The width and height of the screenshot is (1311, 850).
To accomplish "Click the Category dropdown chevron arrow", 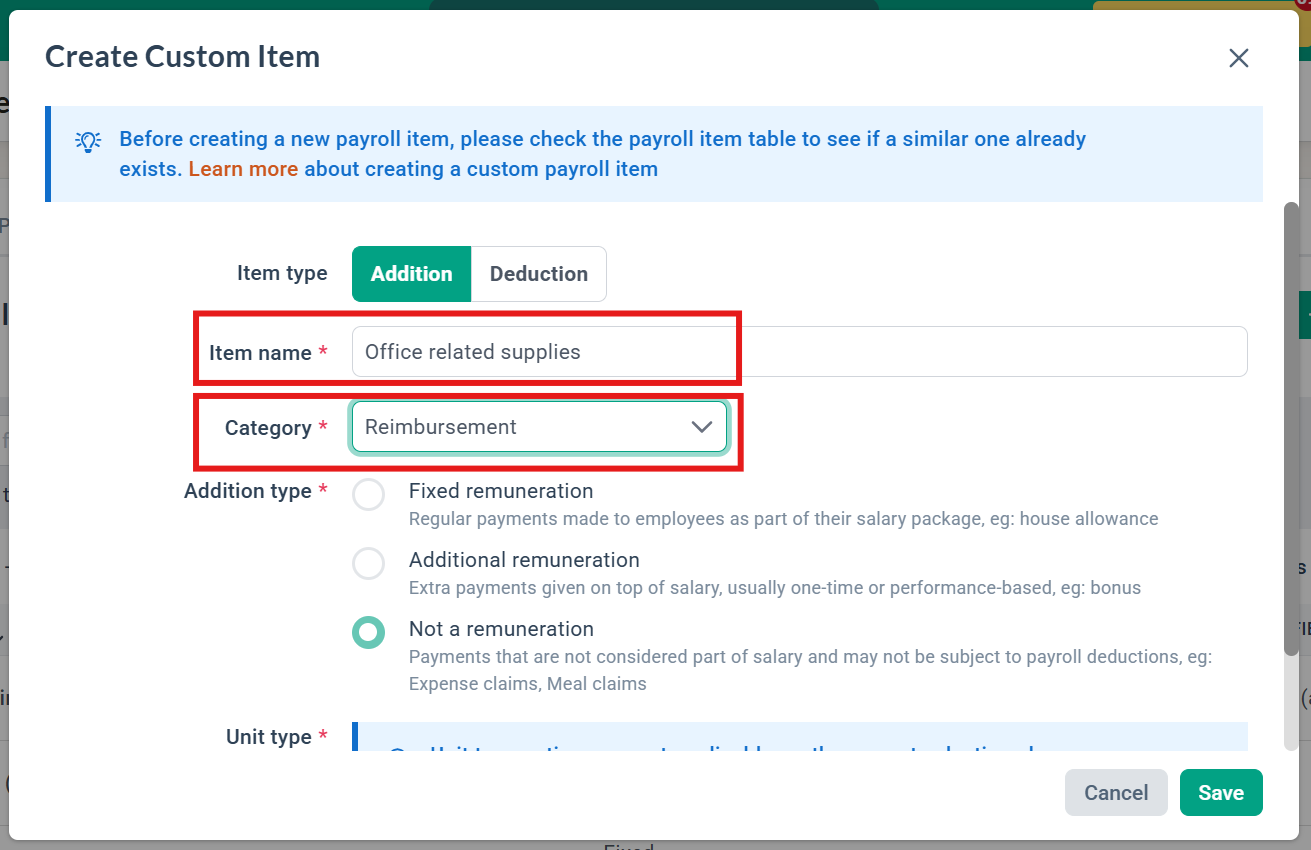I will pos(702,427).
